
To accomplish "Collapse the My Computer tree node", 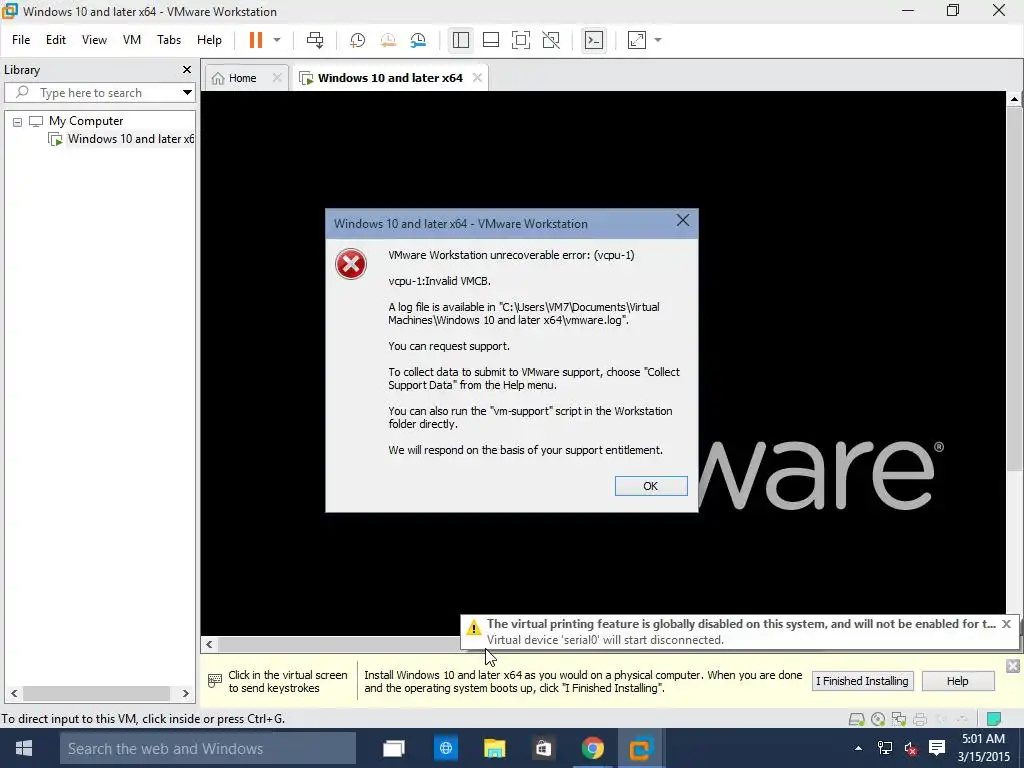I will click(x=18, y=121).
